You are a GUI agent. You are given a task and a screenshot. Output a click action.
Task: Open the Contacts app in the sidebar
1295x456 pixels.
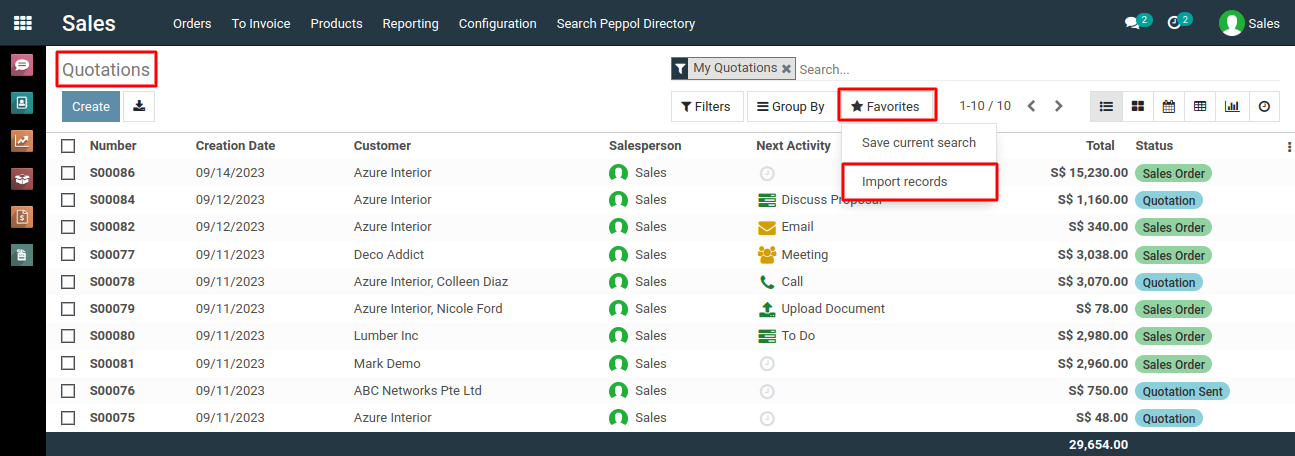pos(22,103)
